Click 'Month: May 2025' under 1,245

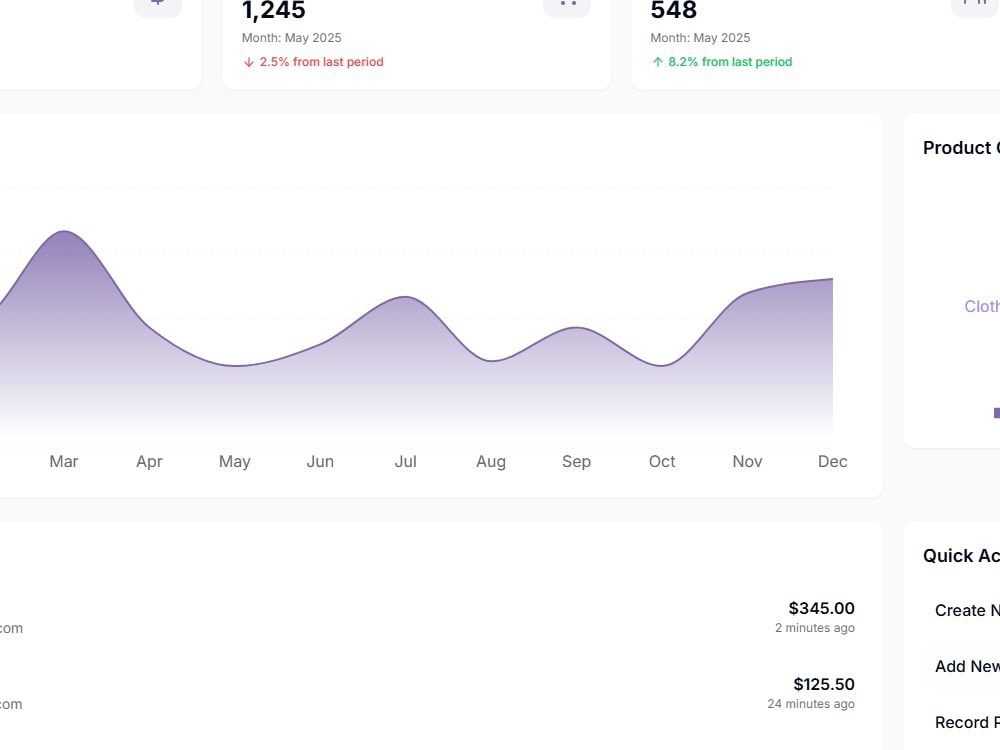tap(291, 38)
